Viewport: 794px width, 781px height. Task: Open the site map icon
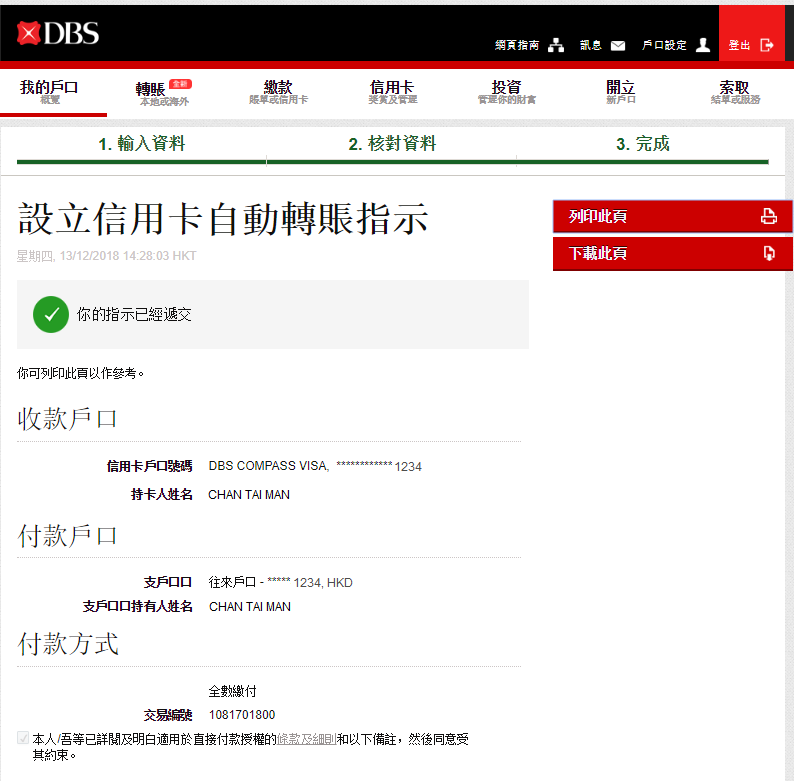coord(556,45)
